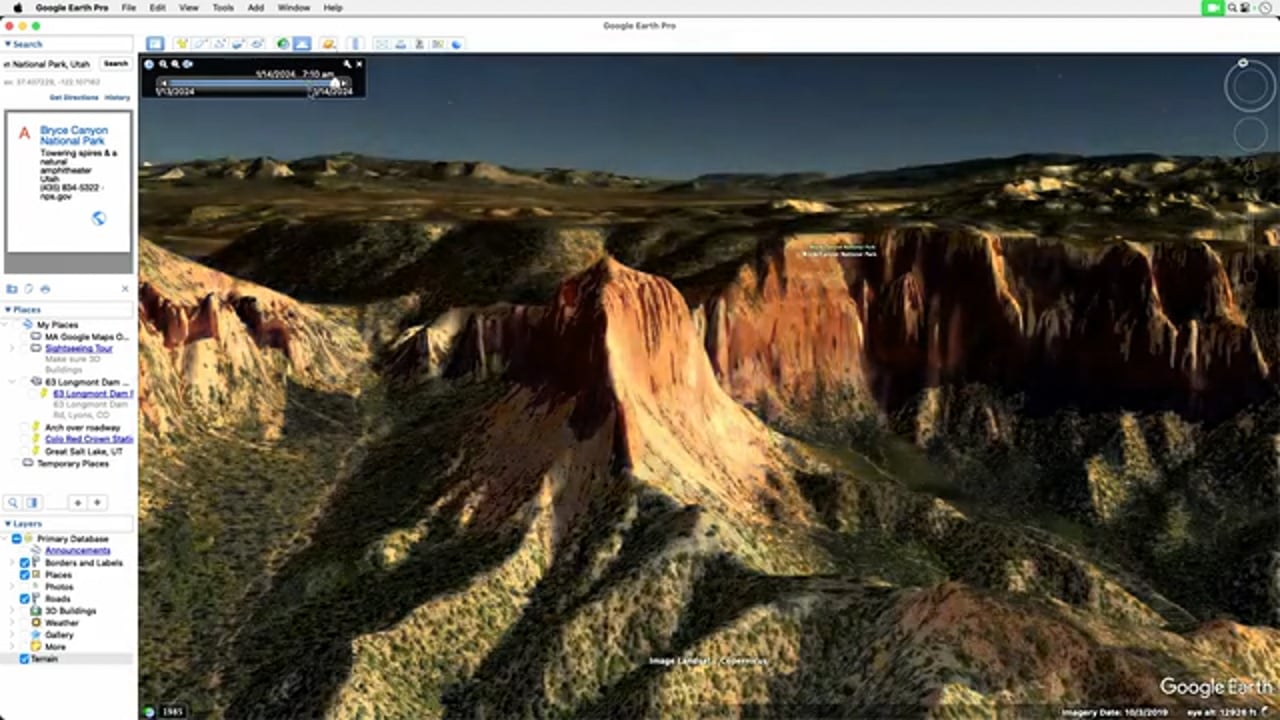Click the Places move down arrow button
Viewport: 1280px width, 720px height.
coord(97,502)
